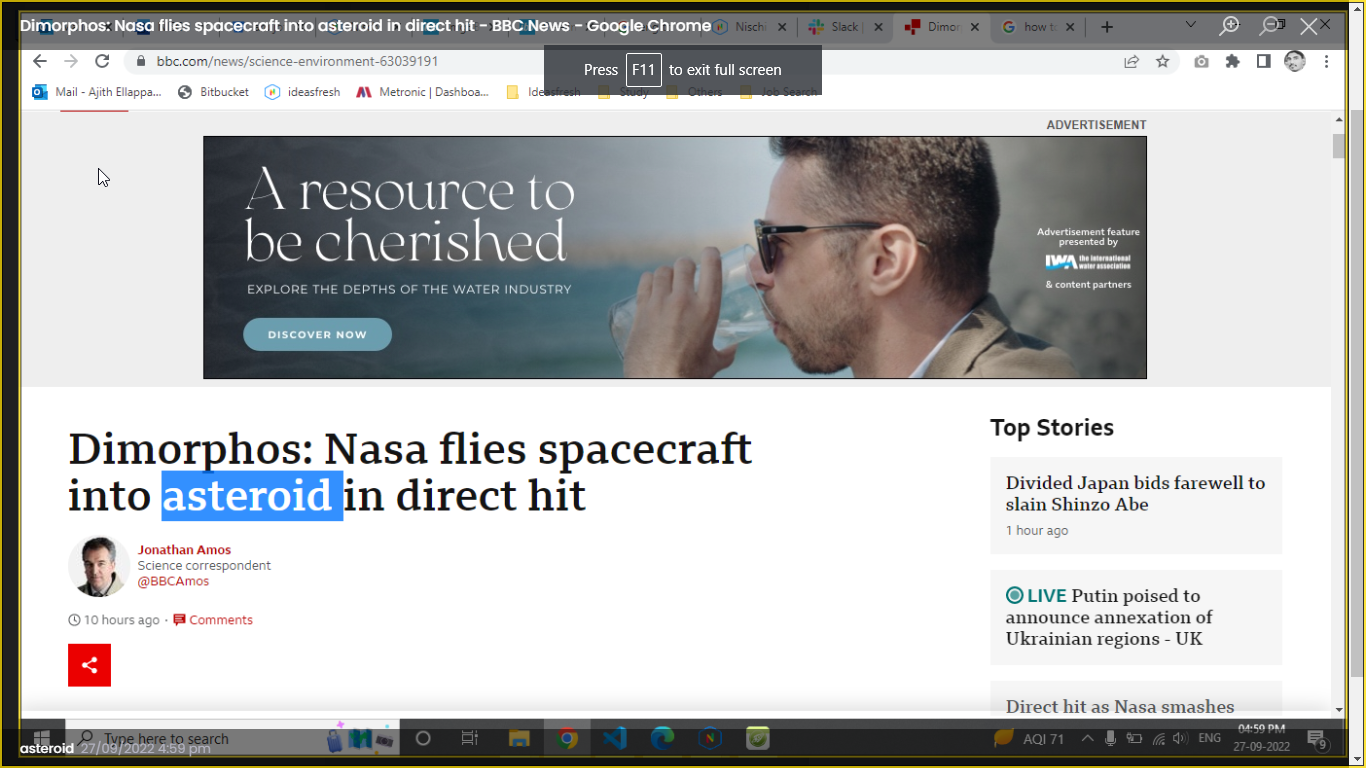Click the page's vertical scrollbar thumb
This screenshot has width=1366, height=768.
click(1339, 146)
